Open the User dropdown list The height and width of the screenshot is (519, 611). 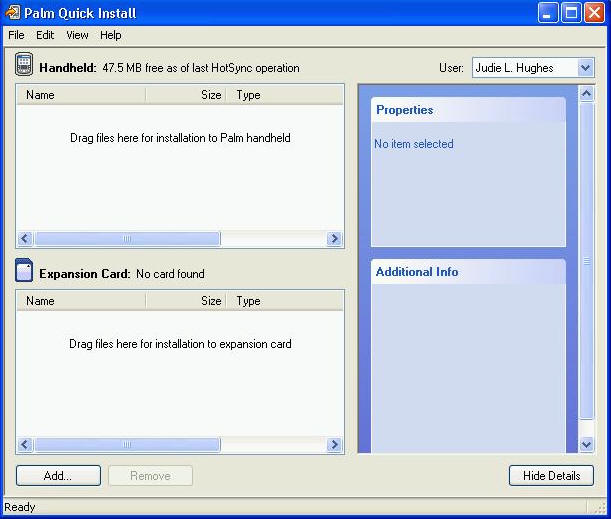tap(585, 68)
